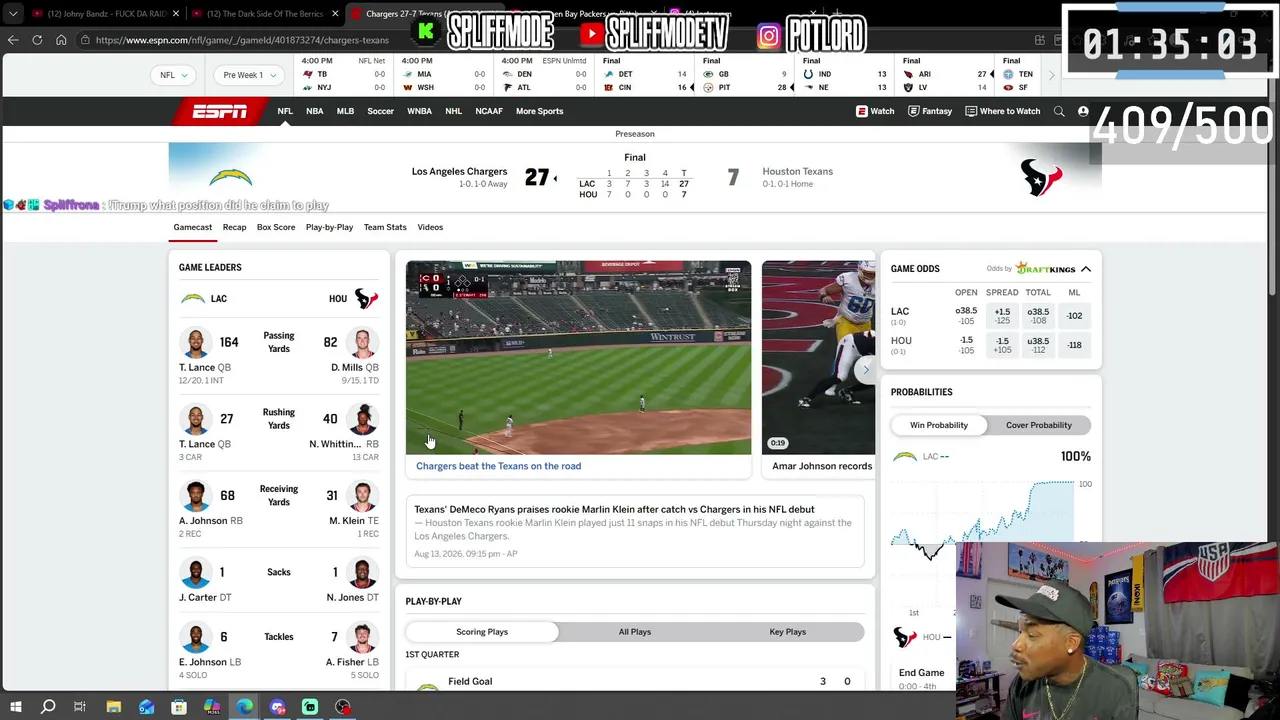This screenshot has width=1280, height=720.
Task: Open Discord from the taskbar
Action: [278, 707]
